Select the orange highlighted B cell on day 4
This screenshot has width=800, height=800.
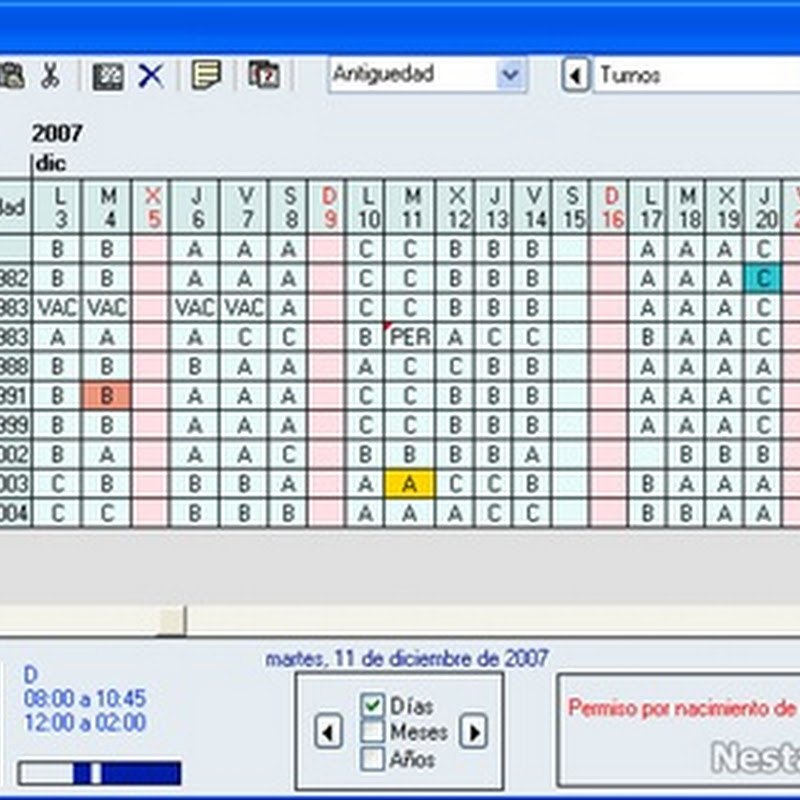[x=106, y=395]
